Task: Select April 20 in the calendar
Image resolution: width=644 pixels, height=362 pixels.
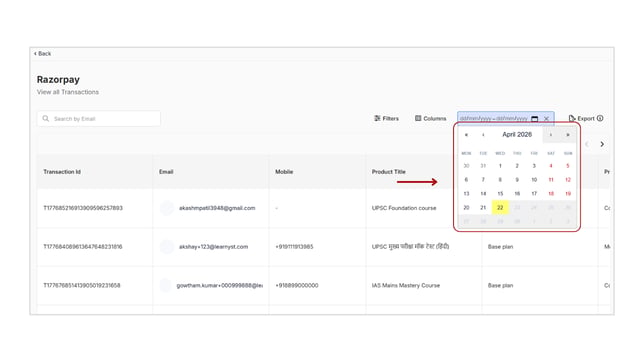Action: click(x=466, y=208)
